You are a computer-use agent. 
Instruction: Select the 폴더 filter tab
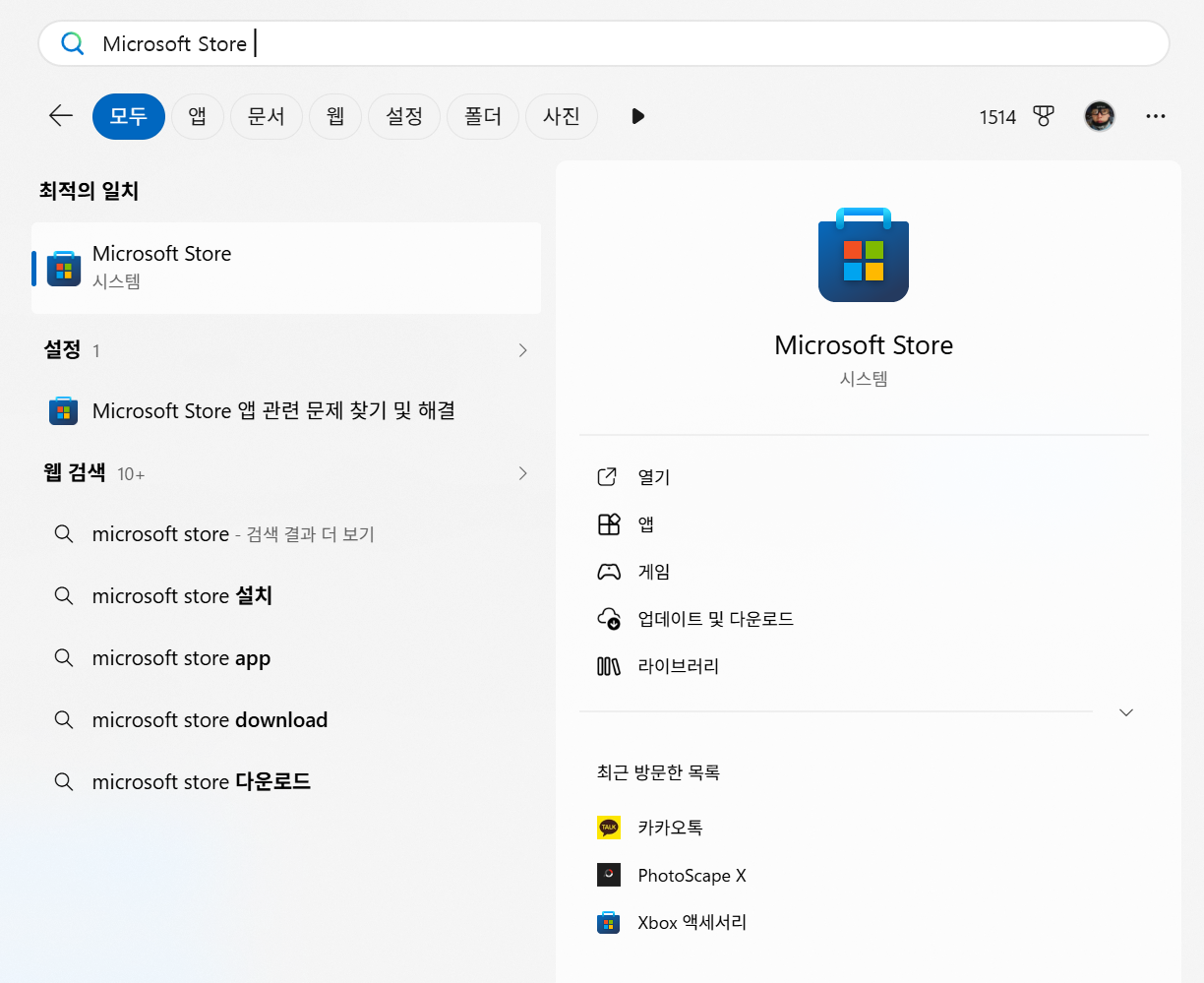[483, 116]
